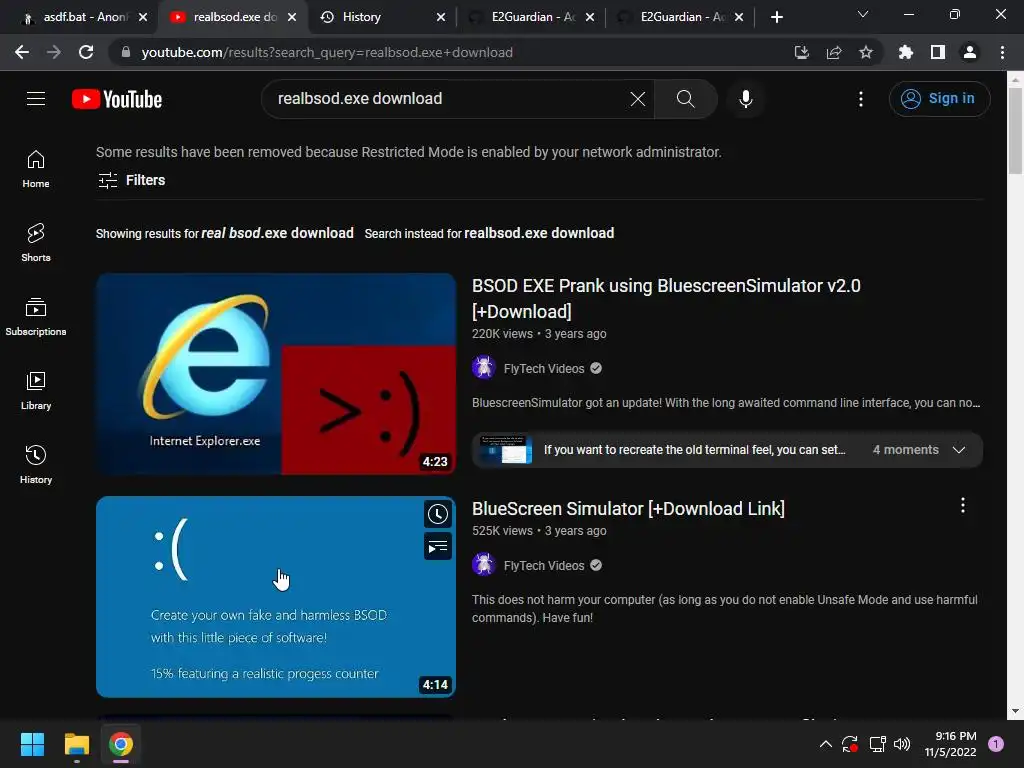The image size is (1024, 768).
Task: Open Subscriptions in the sidebar
Action: click(36, 317)
